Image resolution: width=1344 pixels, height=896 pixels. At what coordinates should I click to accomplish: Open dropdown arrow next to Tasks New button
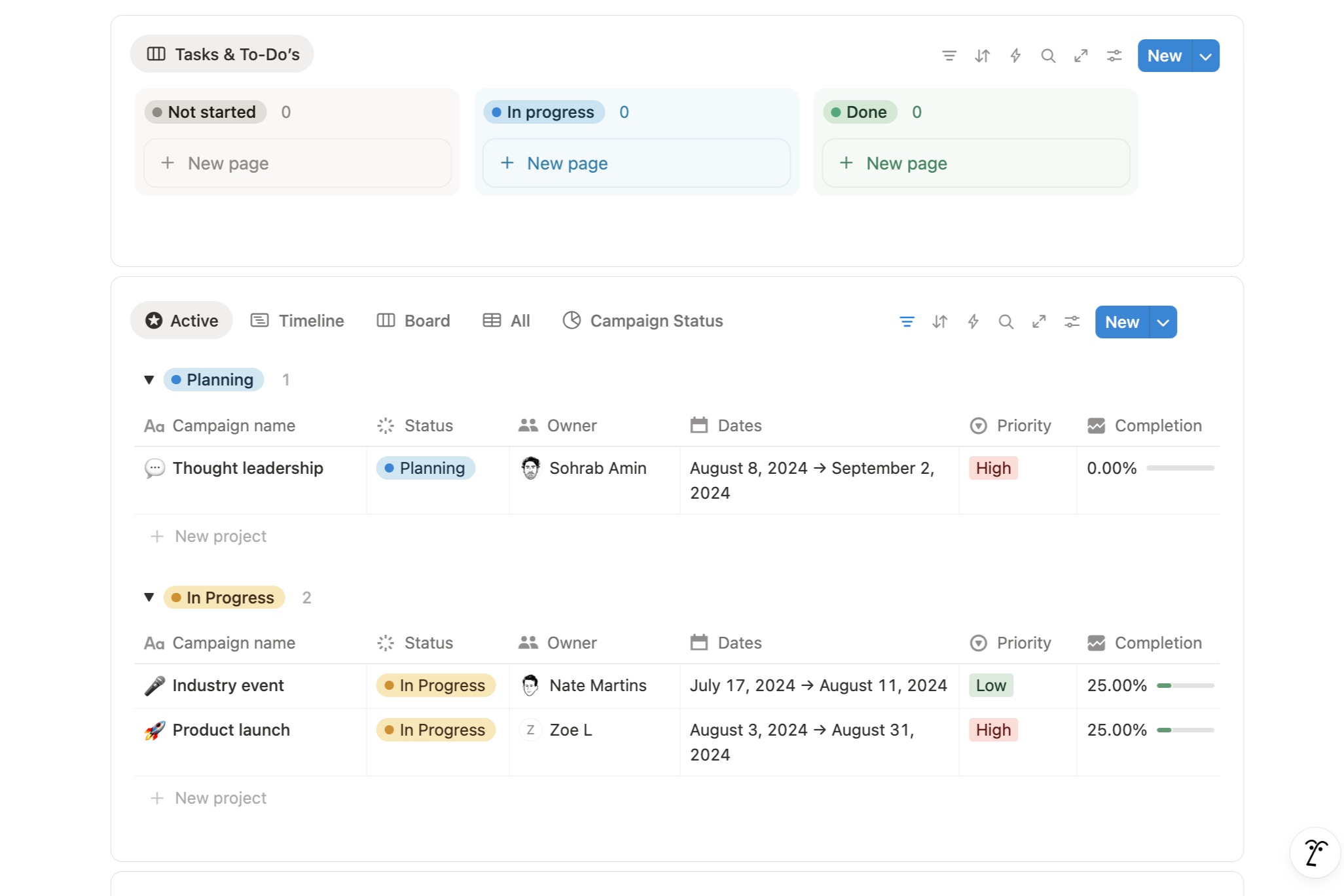pos(1205,56)
